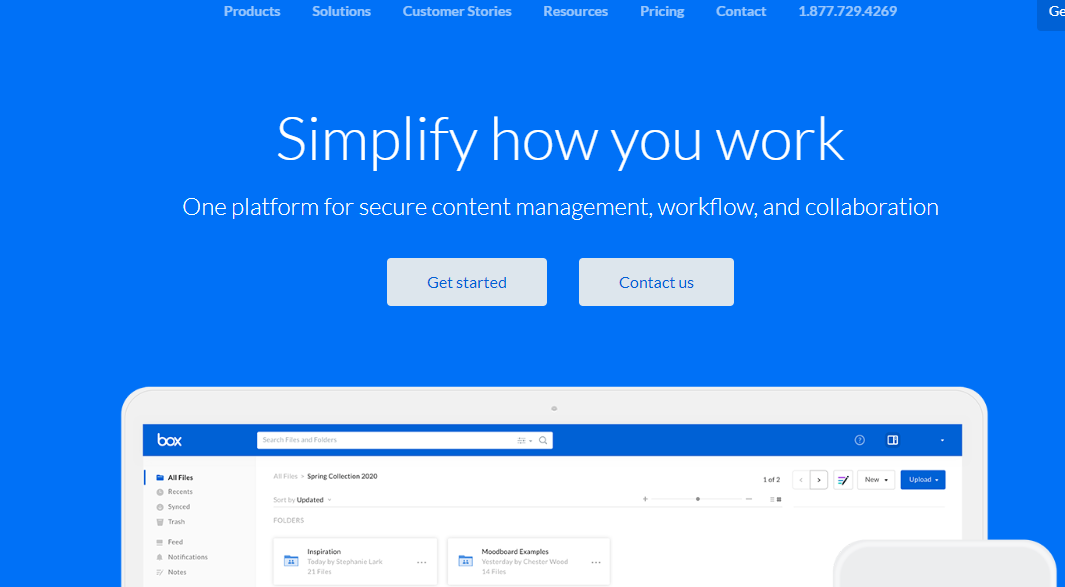Expand the New button dropdown
The width and height of the screenshot is (1065, 587).
[885, 479]
